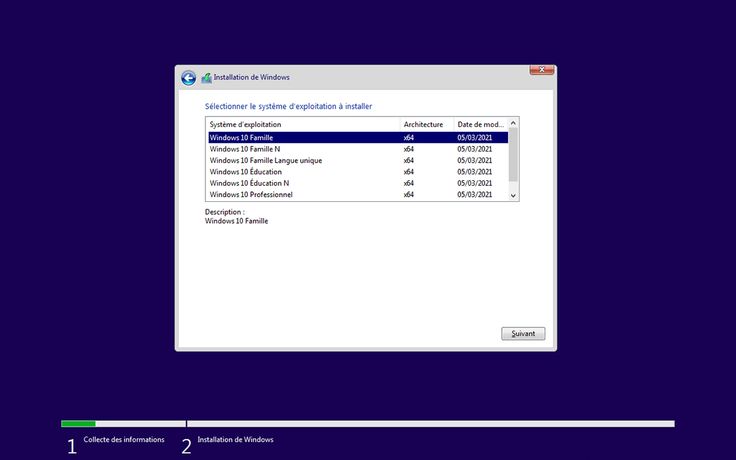Select Windows 10 Famille row
The width and height of the screenshot is (736, 460).
coord(358,138)
